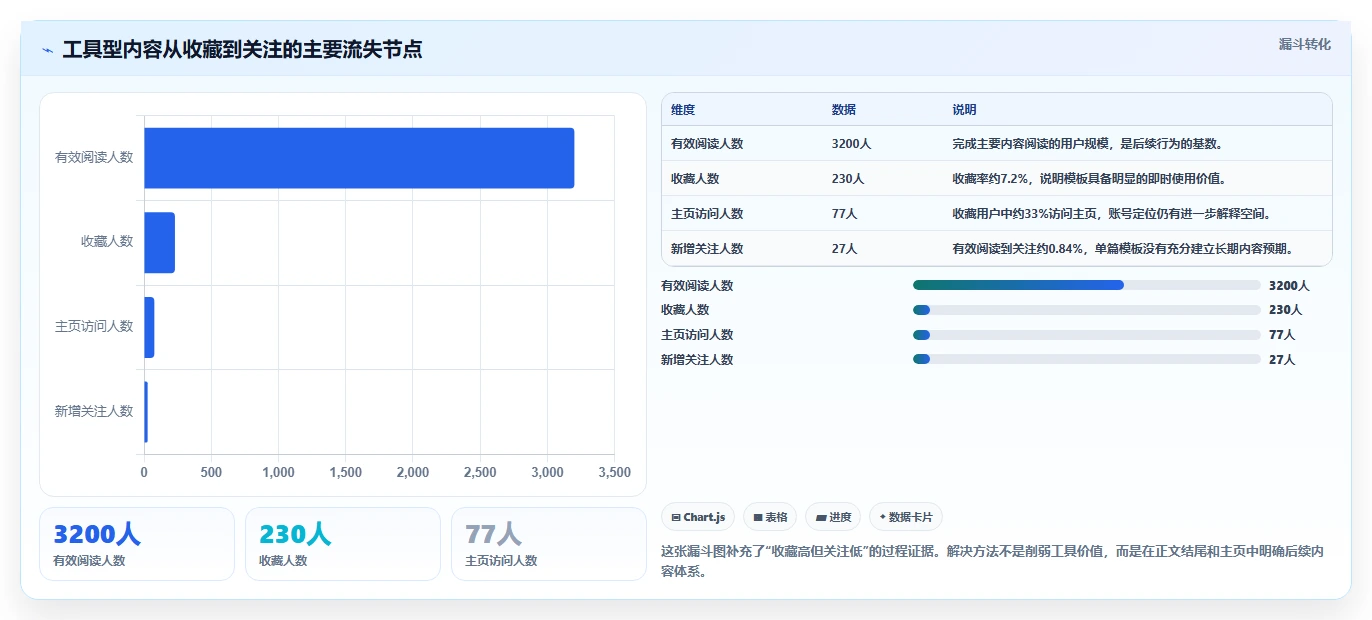Click the 主页访问人数 bar in chart
This screenshot has width=1372, height=620.
(x=149, y=327)
